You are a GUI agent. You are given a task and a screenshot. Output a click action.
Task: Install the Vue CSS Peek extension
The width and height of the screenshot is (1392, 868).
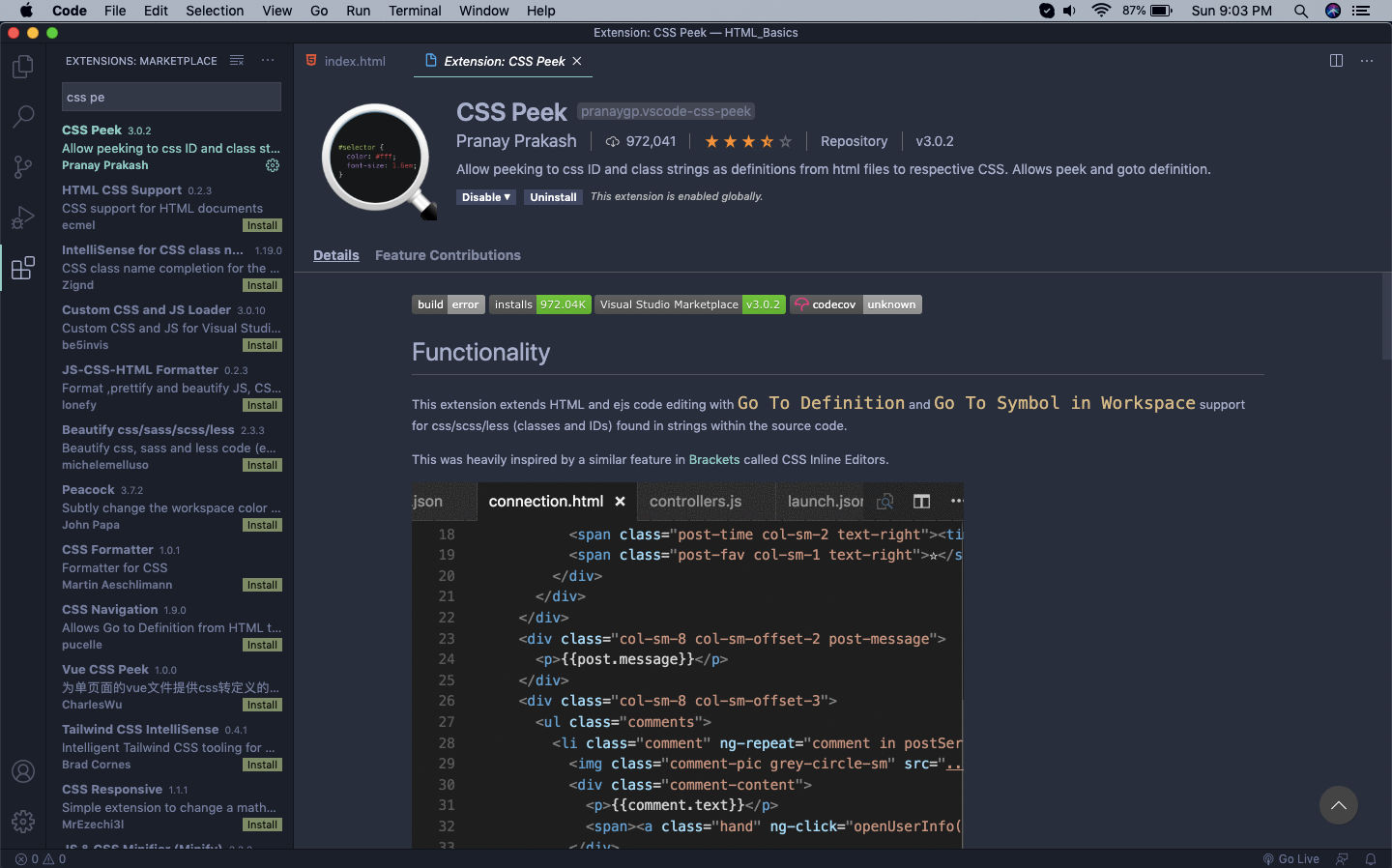[262, 705]
